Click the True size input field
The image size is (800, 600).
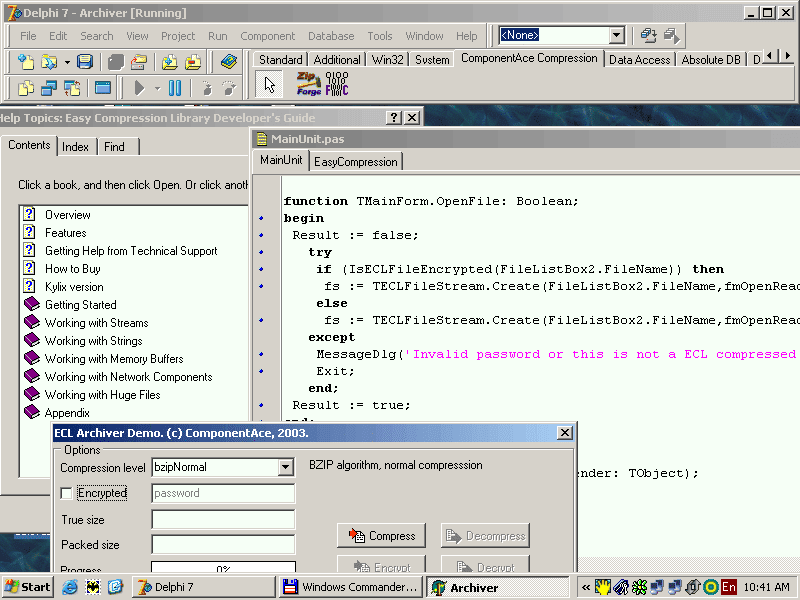pos(223,520)
